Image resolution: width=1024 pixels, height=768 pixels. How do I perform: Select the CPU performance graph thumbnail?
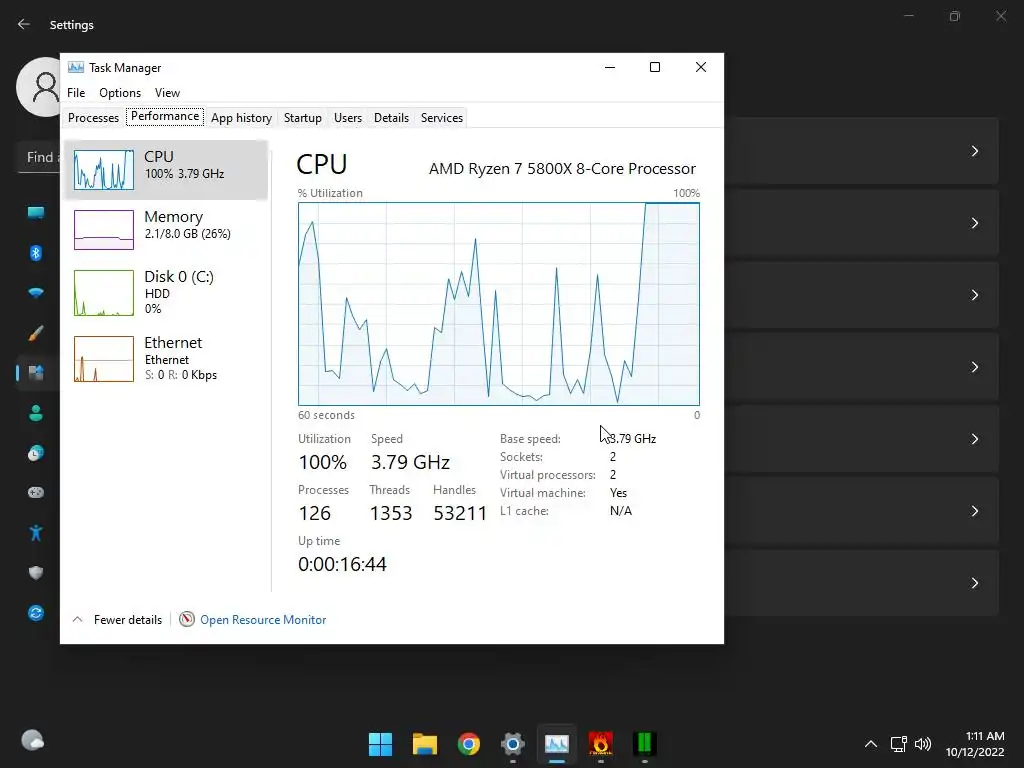click(104, 170)
